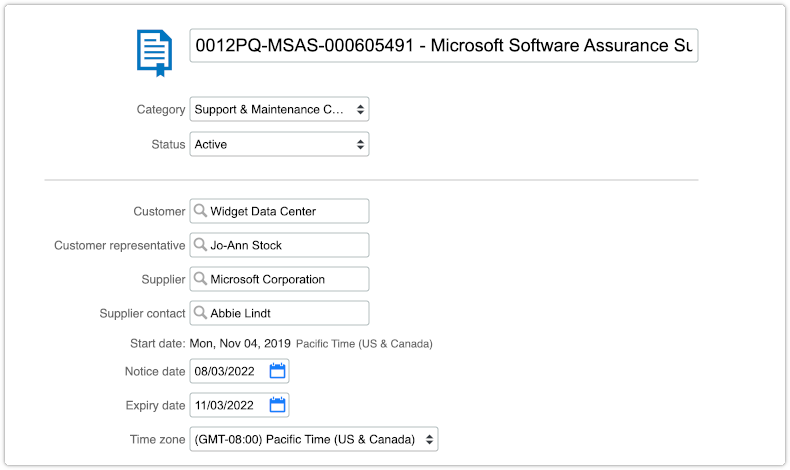Click the Expiry date label

pos(155,406)
